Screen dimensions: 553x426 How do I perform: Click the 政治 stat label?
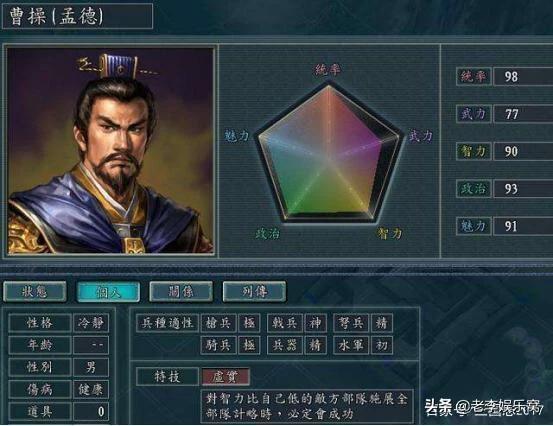[x=474, y=189]
